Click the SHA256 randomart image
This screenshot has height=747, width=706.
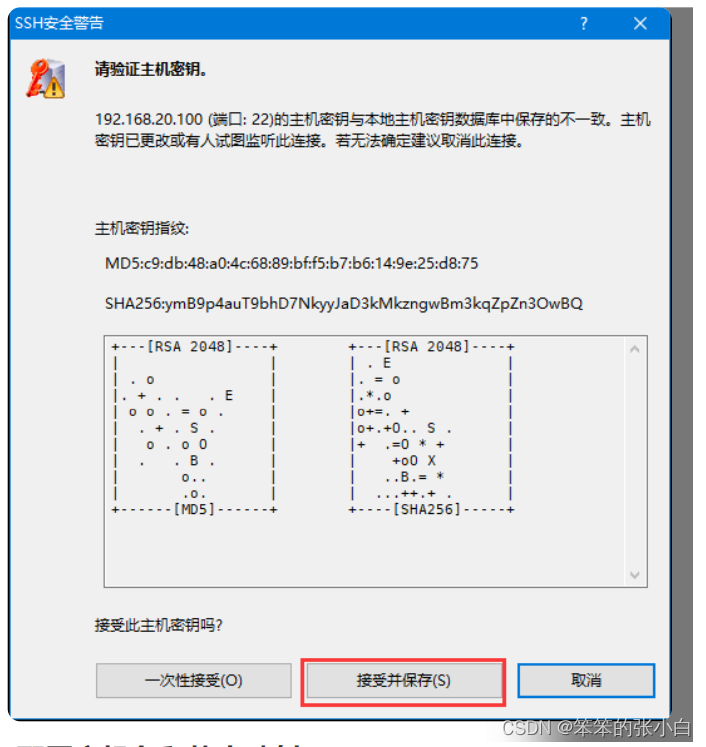pos(432,428)
